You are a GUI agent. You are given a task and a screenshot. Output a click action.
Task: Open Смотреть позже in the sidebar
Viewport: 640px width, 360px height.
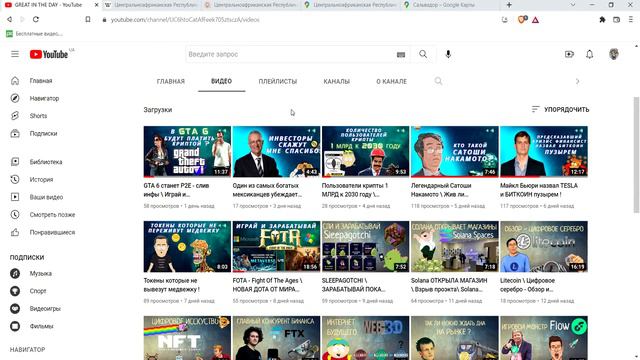[x=52, y=215]
